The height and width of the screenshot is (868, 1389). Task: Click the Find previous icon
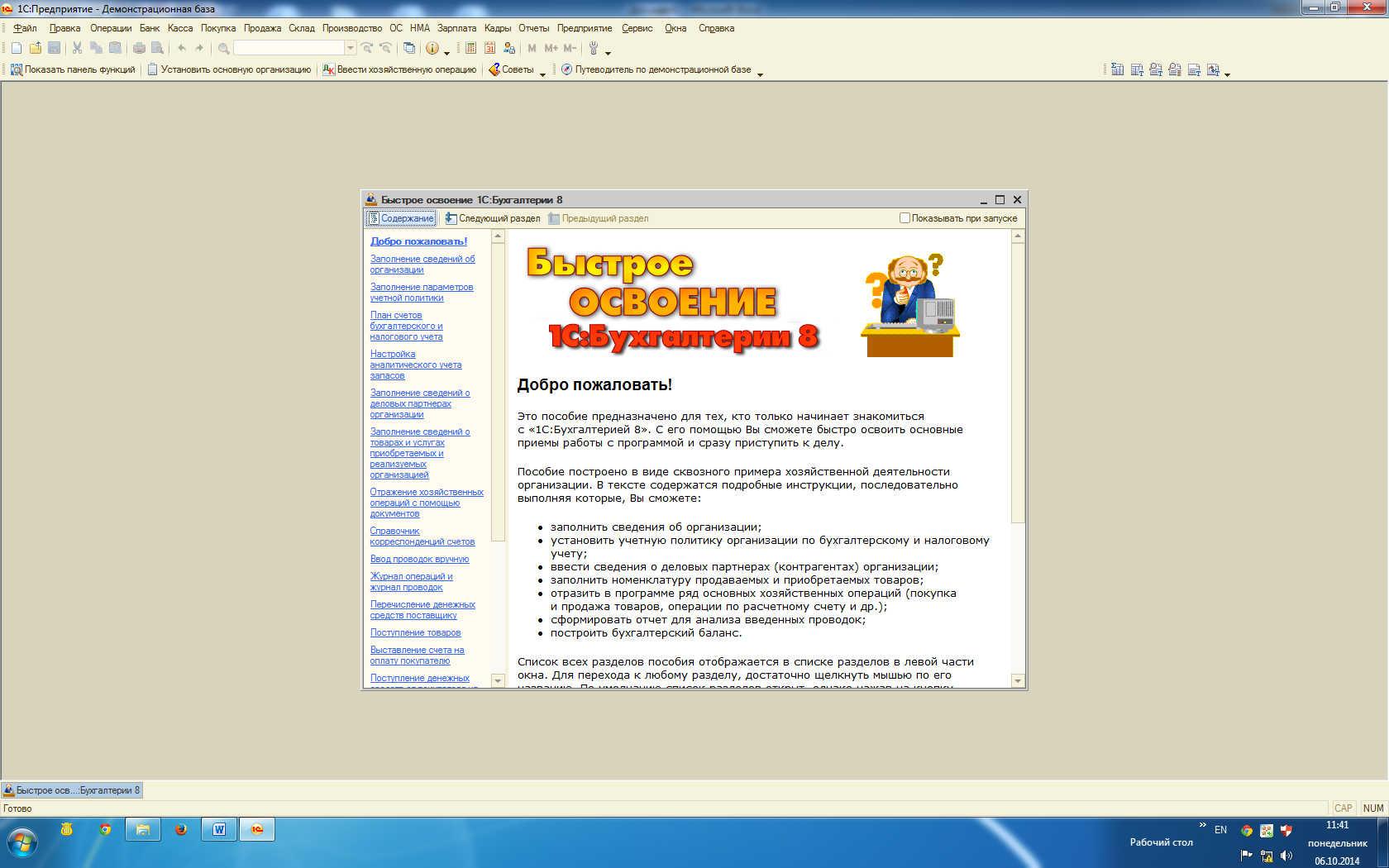tap(385, 48)
